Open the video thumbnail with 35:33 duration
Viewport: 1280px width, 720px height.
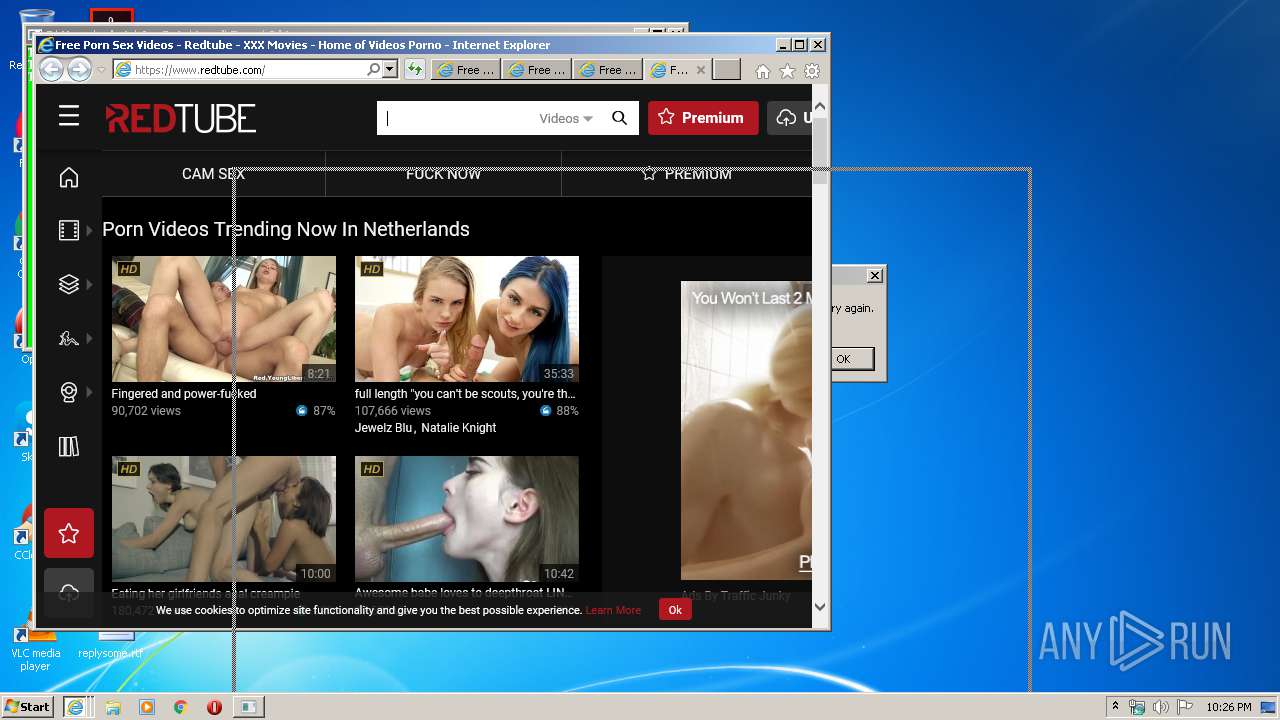(x=467, y=319)
